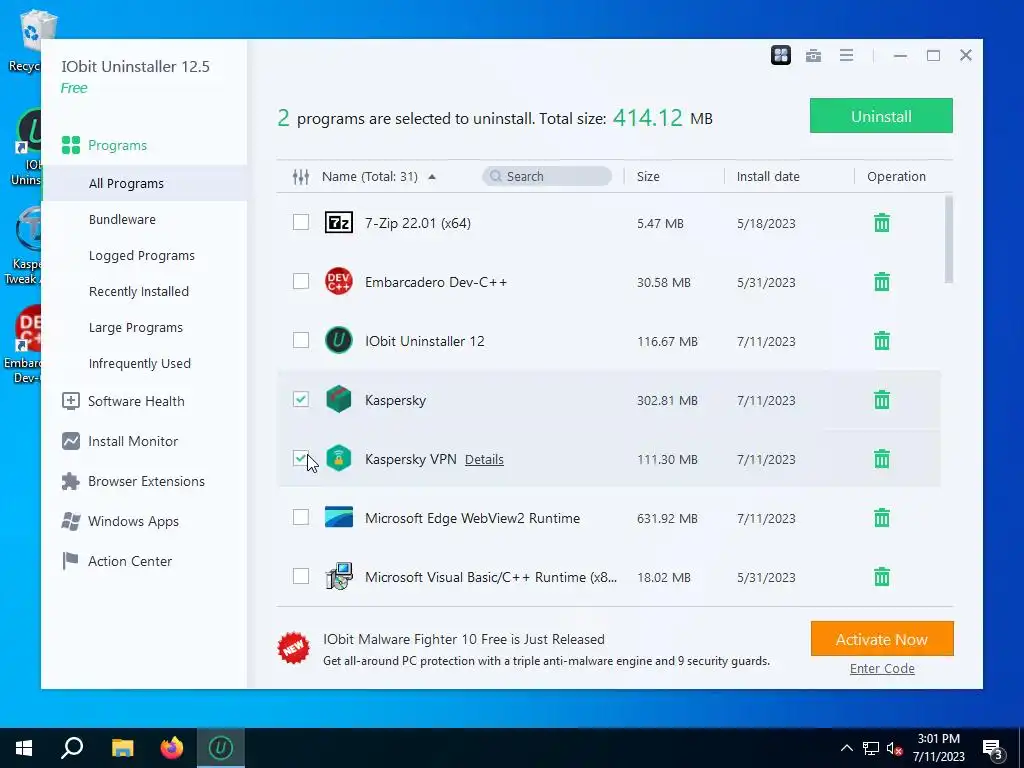Viewport: 1024px width, 768px height.
Task: Click the IObit Malware Fighter 10 promotion text
Action: click(x=464, y=639)
